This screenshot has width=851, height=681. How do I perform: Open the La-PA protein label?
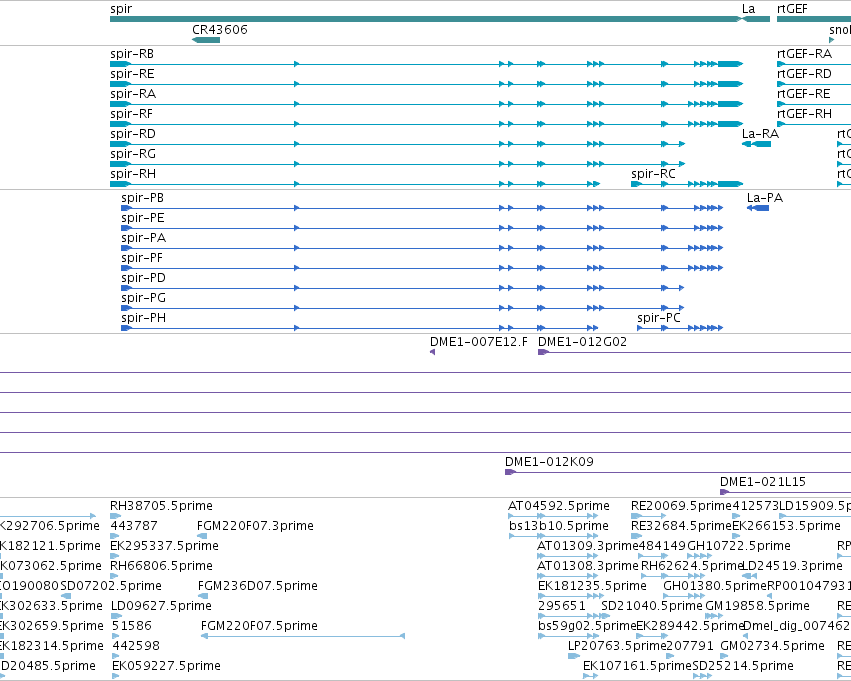tap(765, 198)
